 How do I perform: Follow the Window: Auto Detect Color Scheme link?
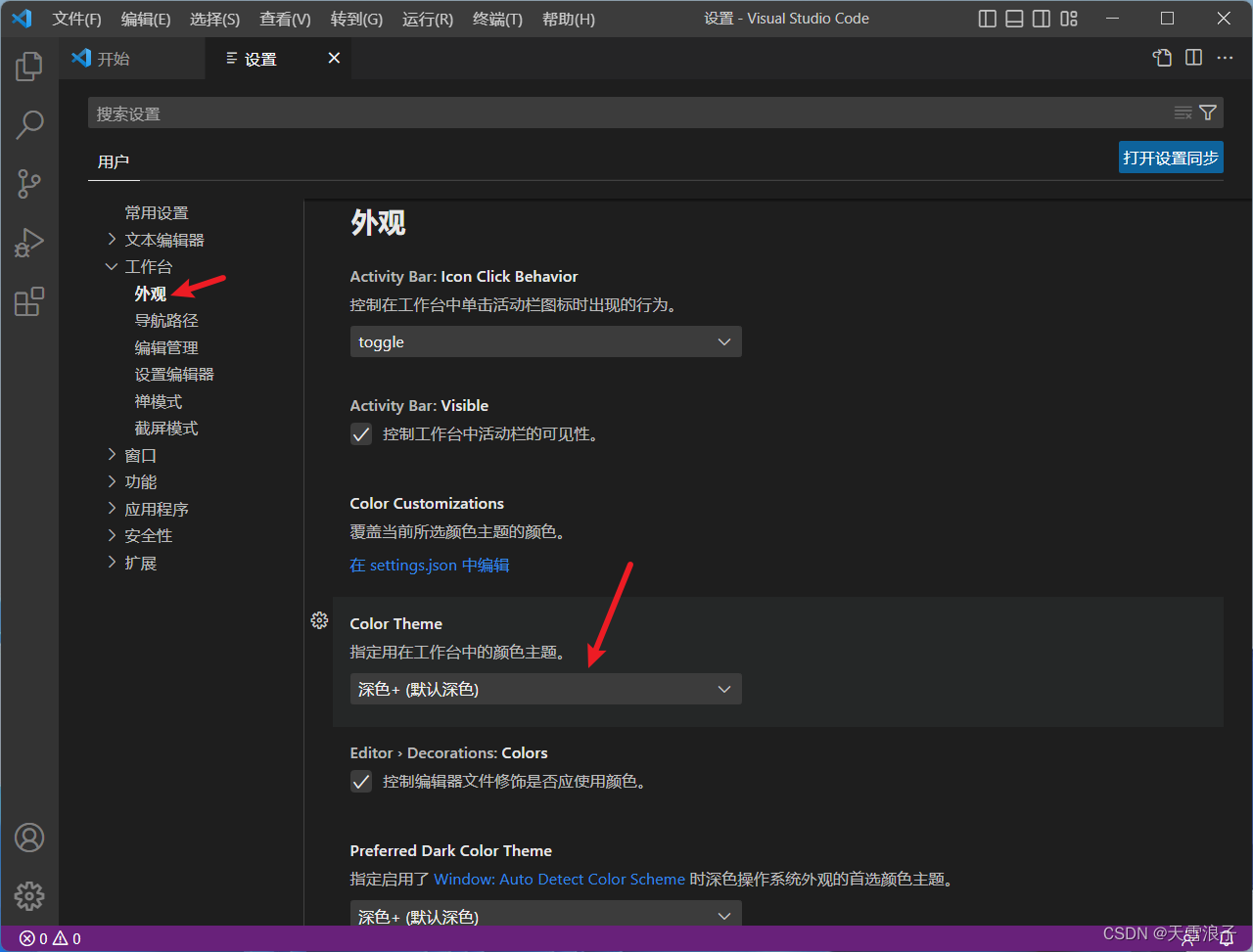[x=559, y=879]
